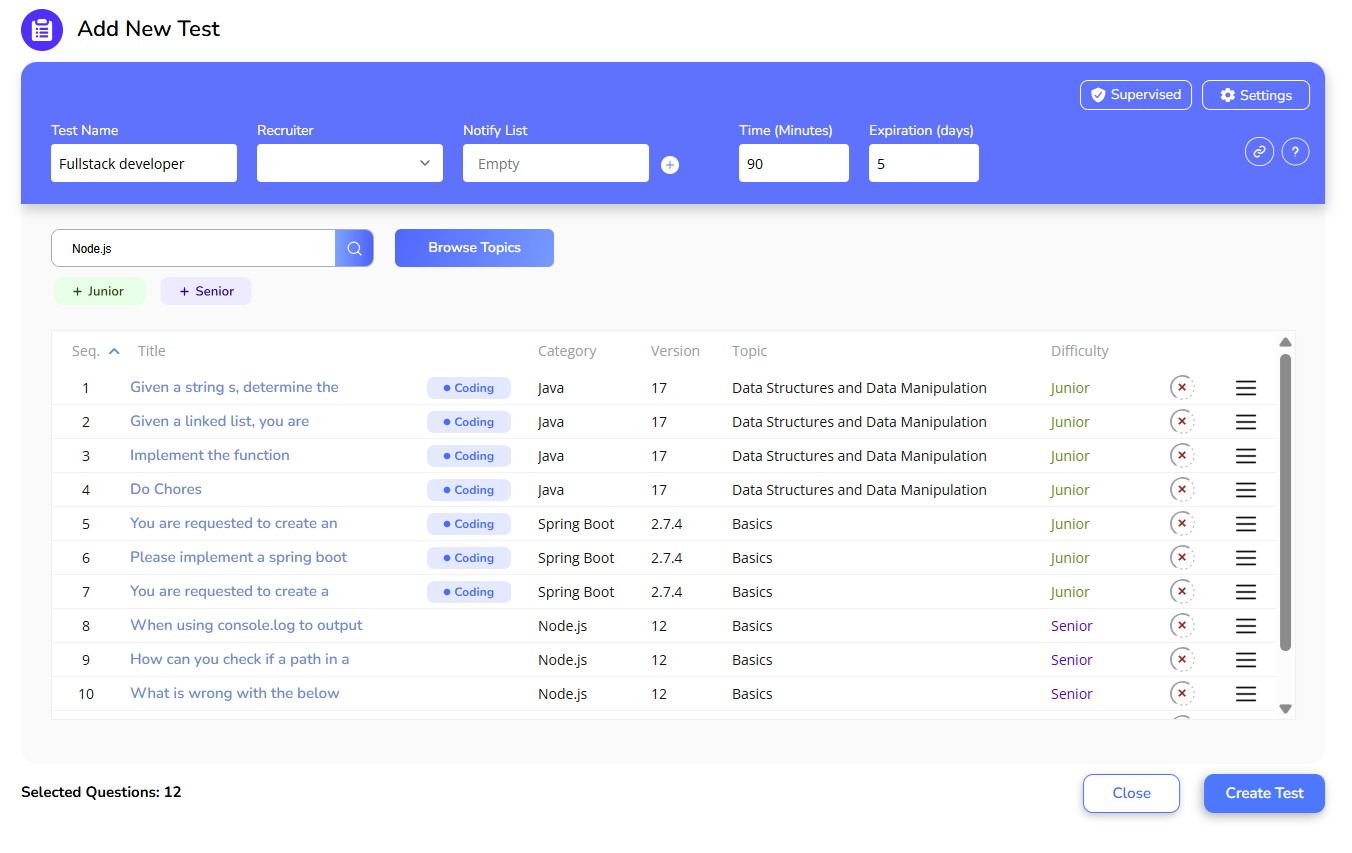This screenshot has width=1352, height=853.
Task: Click drag handle for question 5
Action: coord(1245,524)
